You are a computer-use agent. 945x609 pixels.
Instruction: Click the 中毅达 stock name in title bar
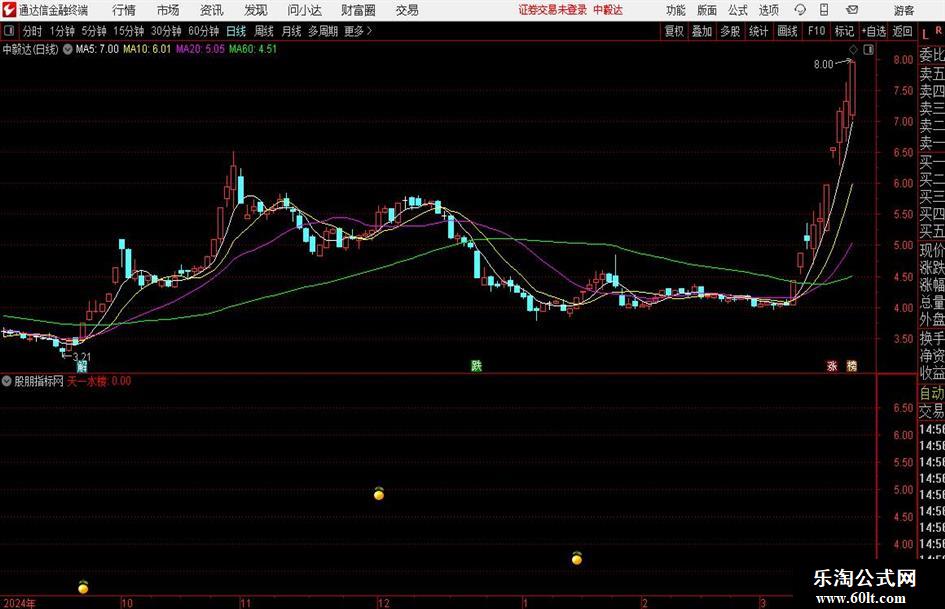(x=608, y=10)
